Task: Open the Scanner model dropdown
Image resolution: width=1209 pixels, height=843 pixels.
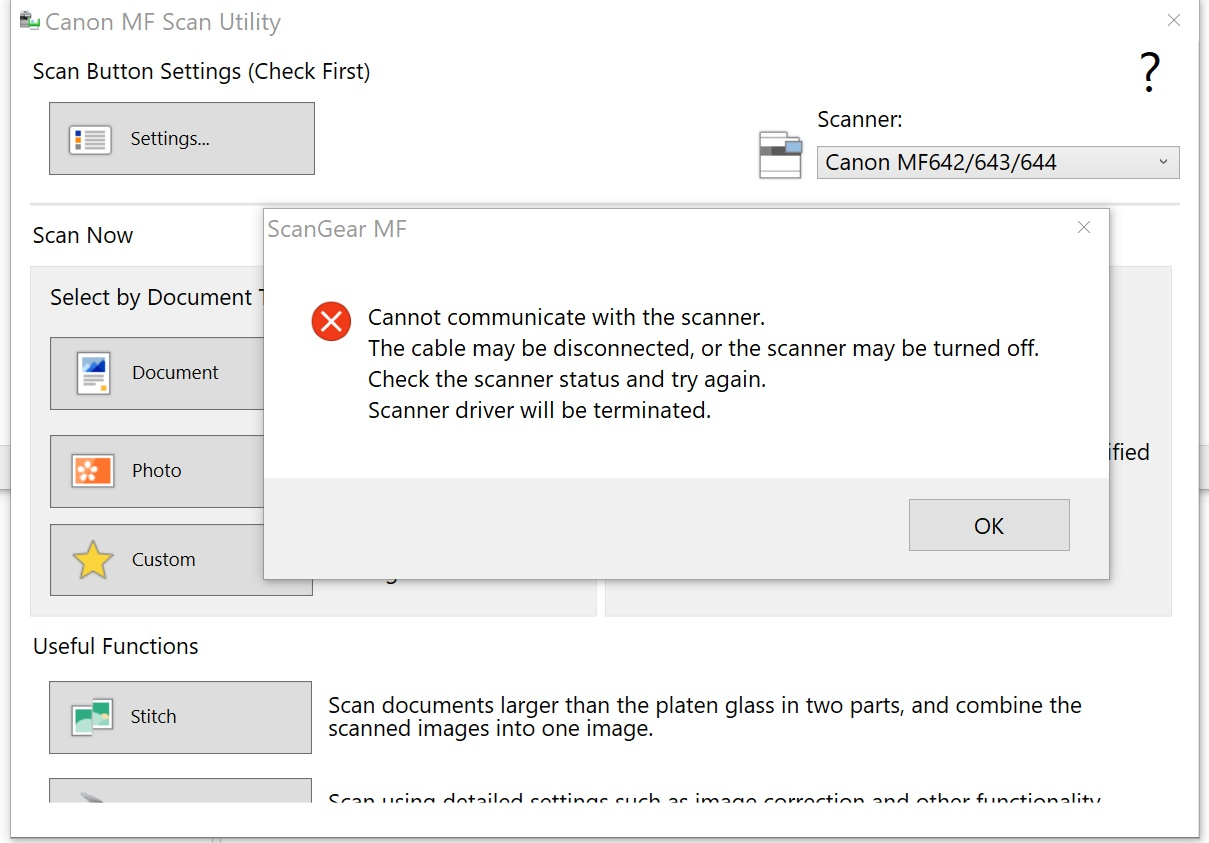Action: point(997,162)
